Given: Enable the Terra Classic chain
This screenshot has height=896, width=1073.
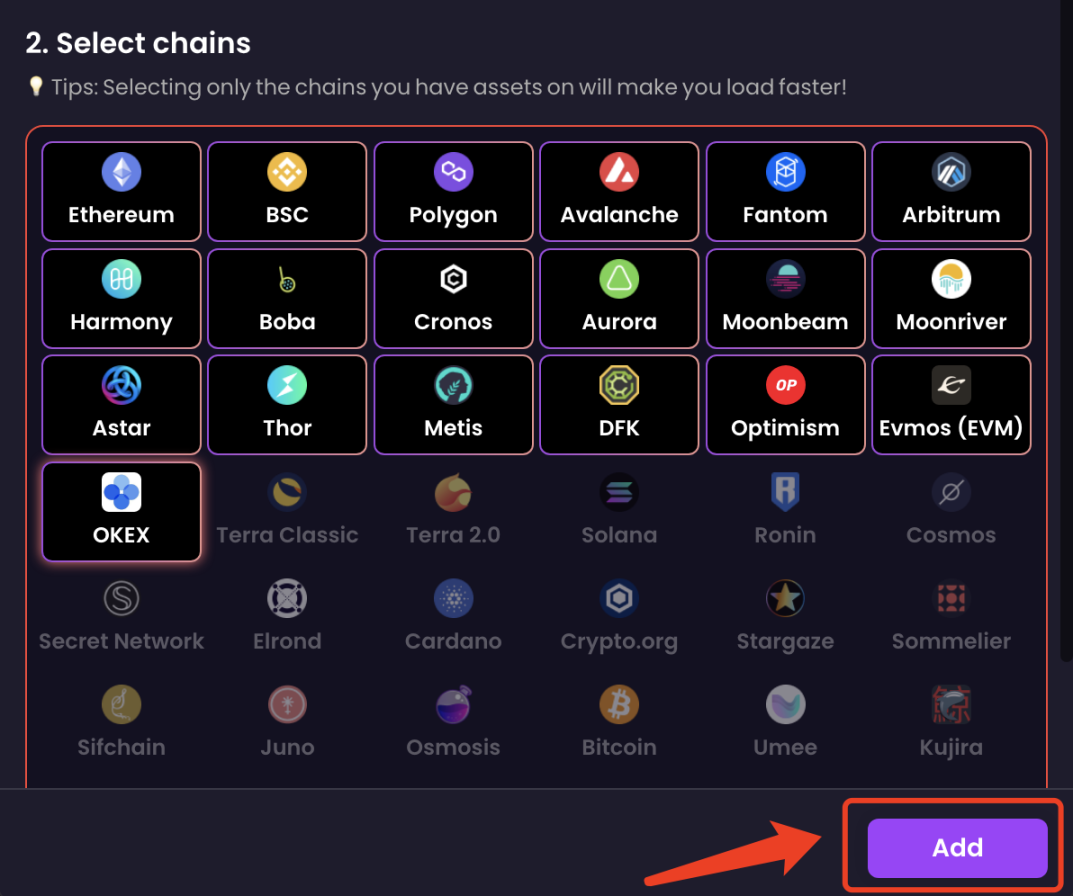Looking at the screenshot, I should pyautogui.click(x=287, y=511).
